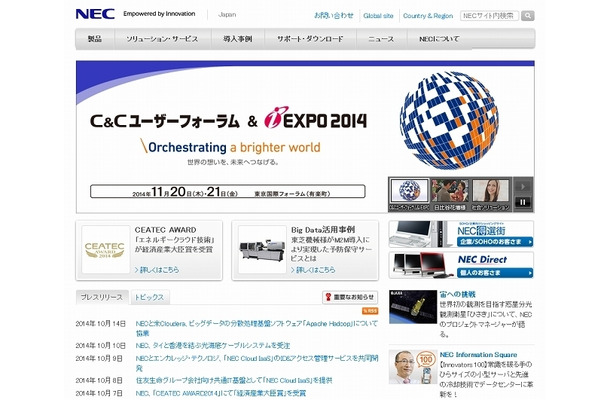
Task: Open 詳しくはこちら under CEATEC AWARD
Action: pos(157,269)
